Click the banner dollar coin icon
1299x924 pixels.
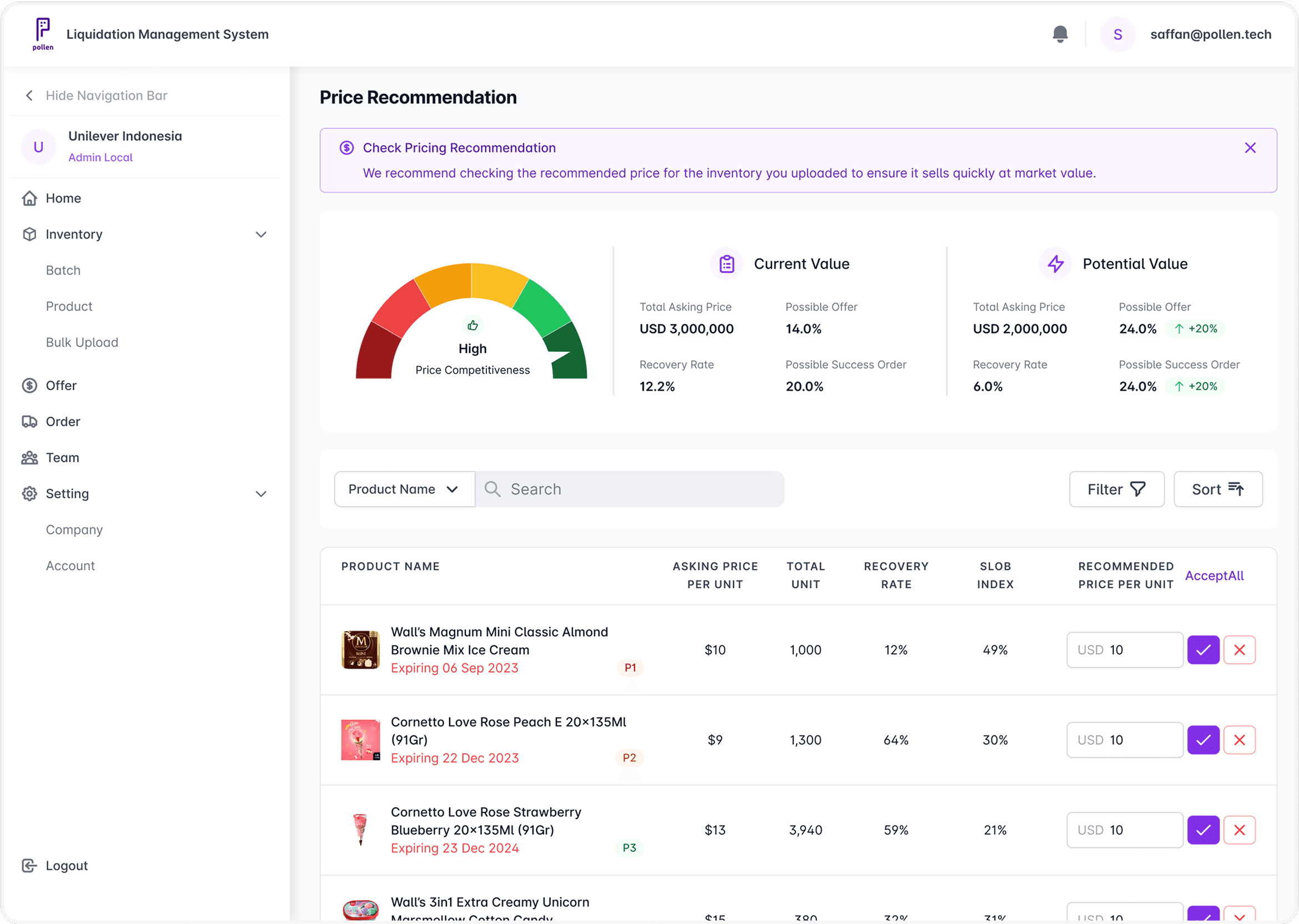click(x=346, y=148)
